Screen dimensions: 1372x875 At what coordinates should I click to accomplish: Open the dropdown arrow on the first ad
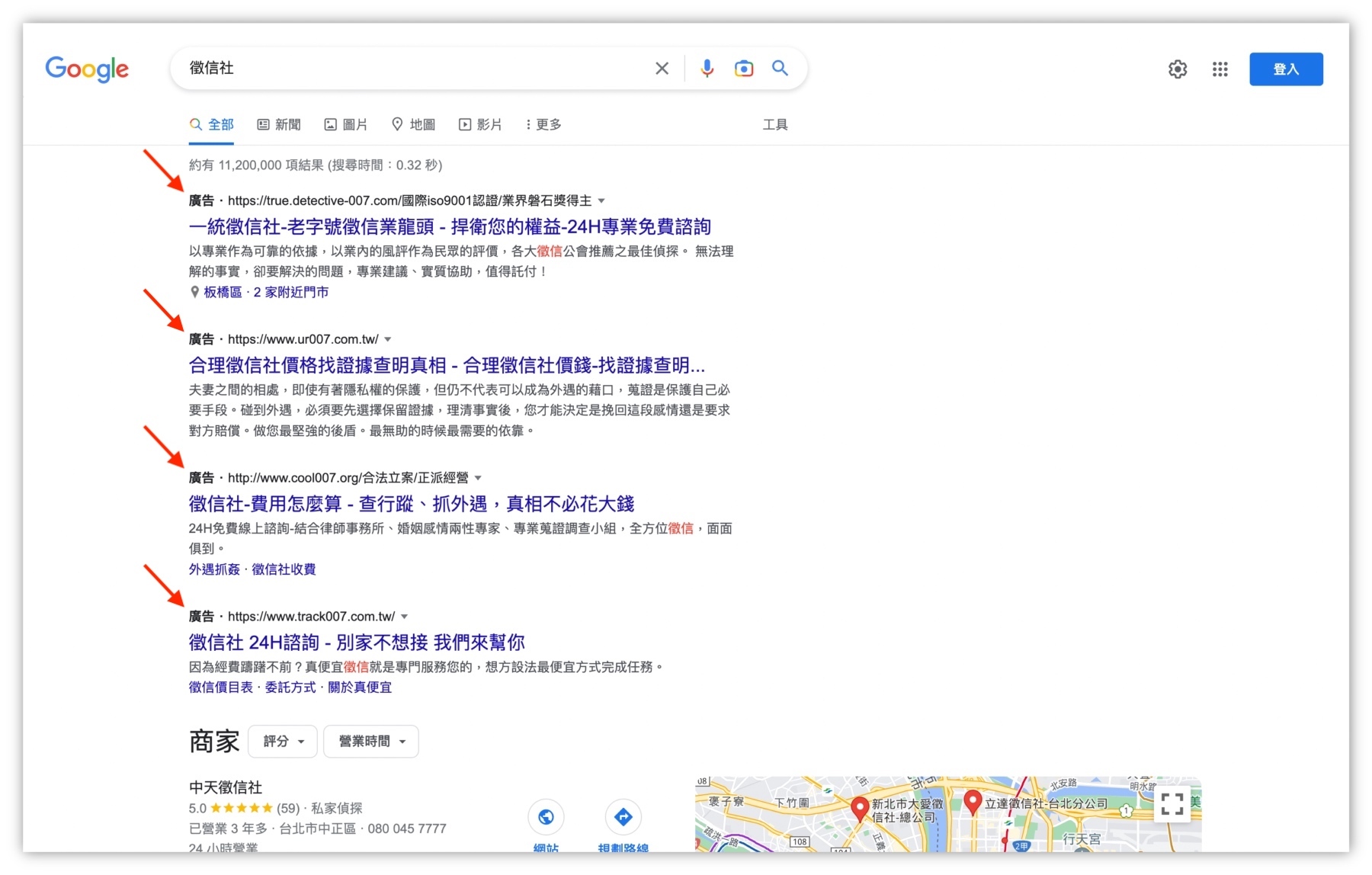602,200
